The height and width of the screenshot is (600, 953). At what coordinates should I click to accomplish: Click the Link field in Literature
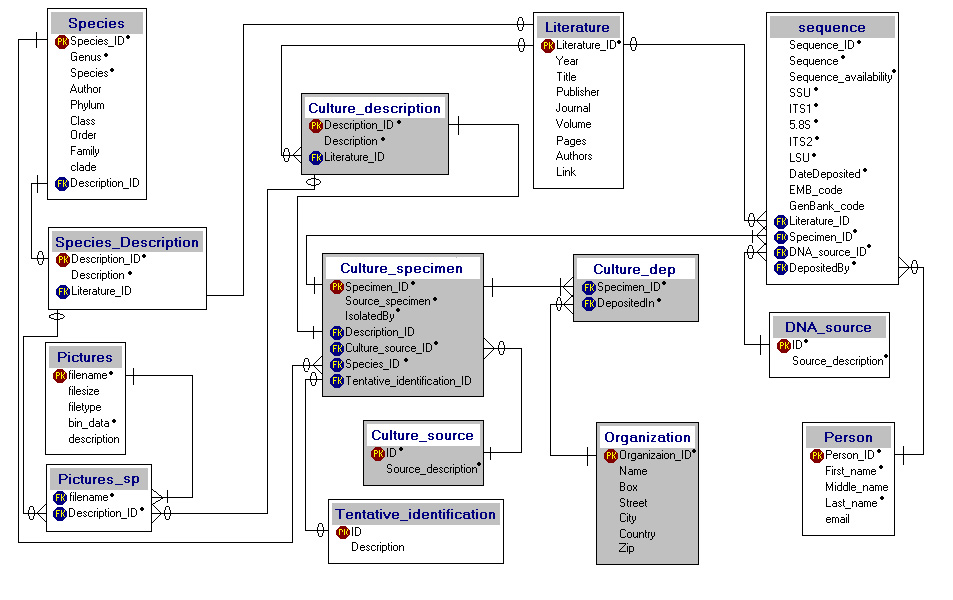(566, 172)
